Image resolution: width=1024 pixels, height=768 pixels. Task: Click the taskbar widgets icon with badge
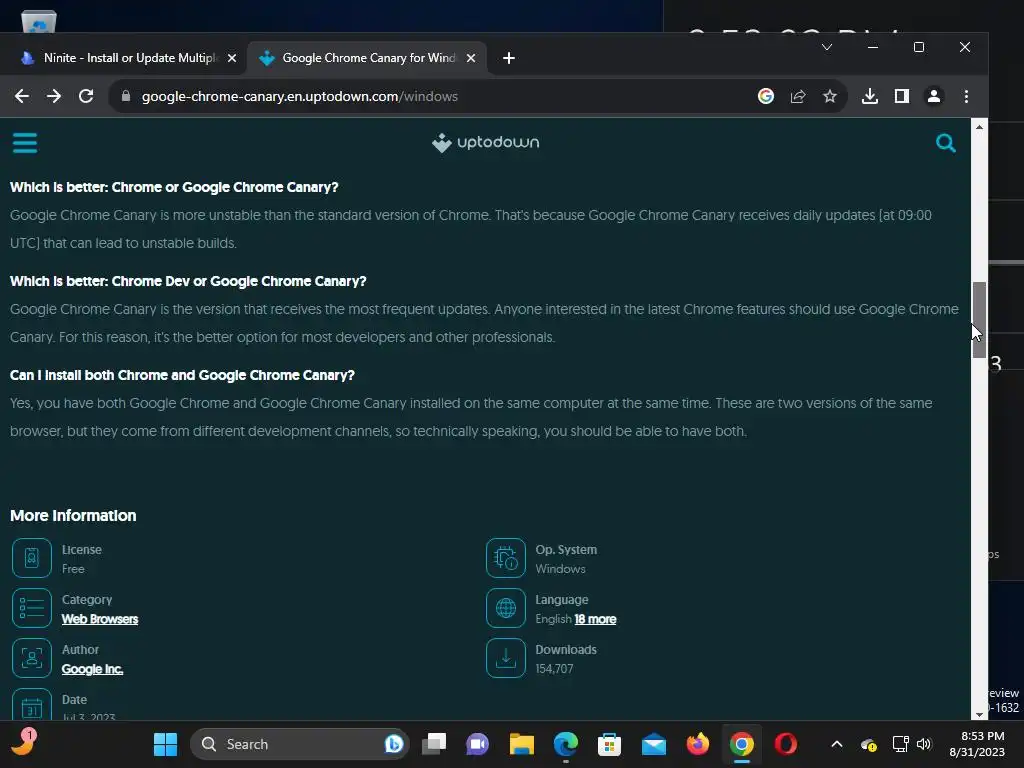[24, 743]
